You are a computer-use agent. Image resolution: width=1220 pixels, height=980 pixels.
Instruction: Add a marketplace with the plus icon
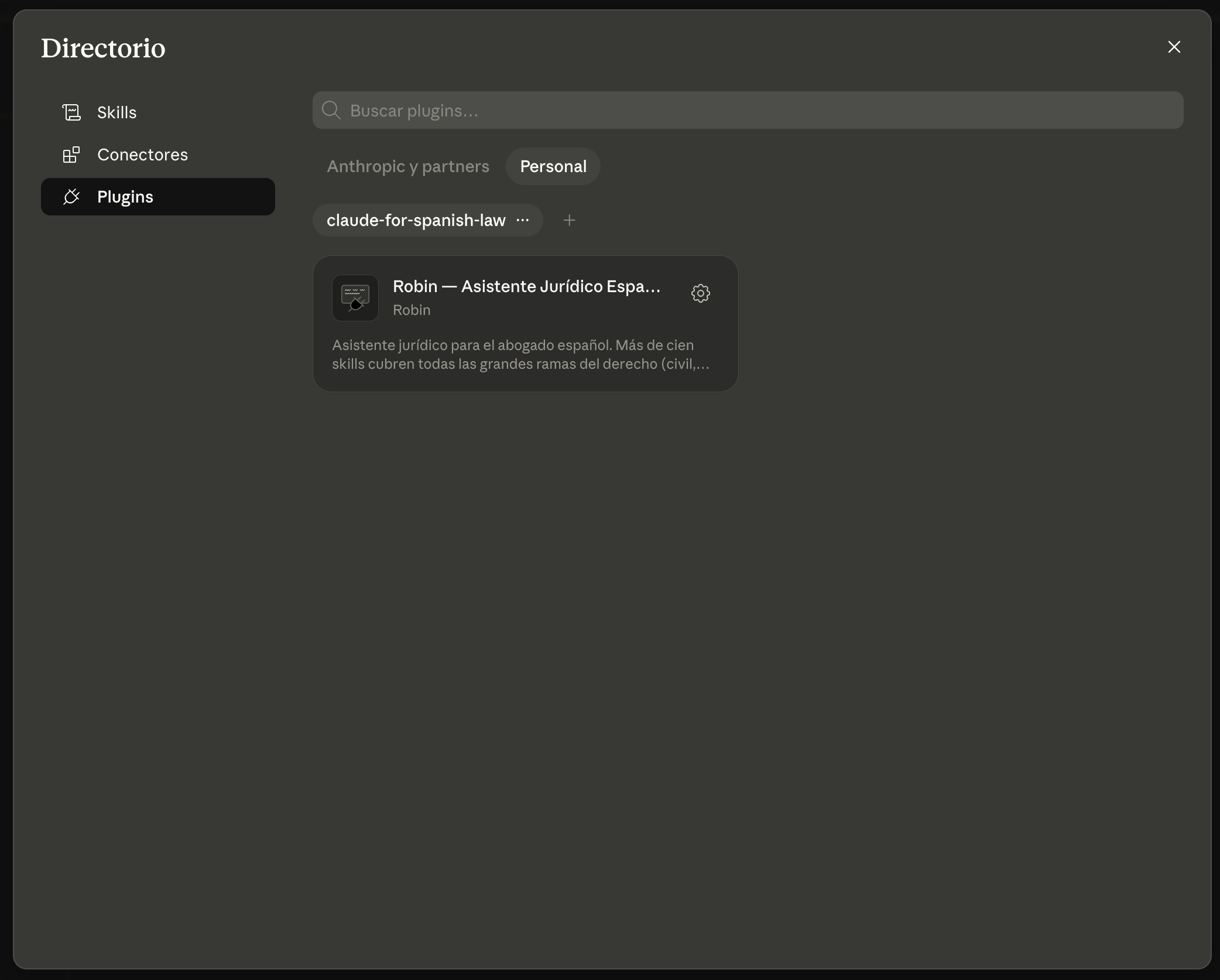point(569,220)
